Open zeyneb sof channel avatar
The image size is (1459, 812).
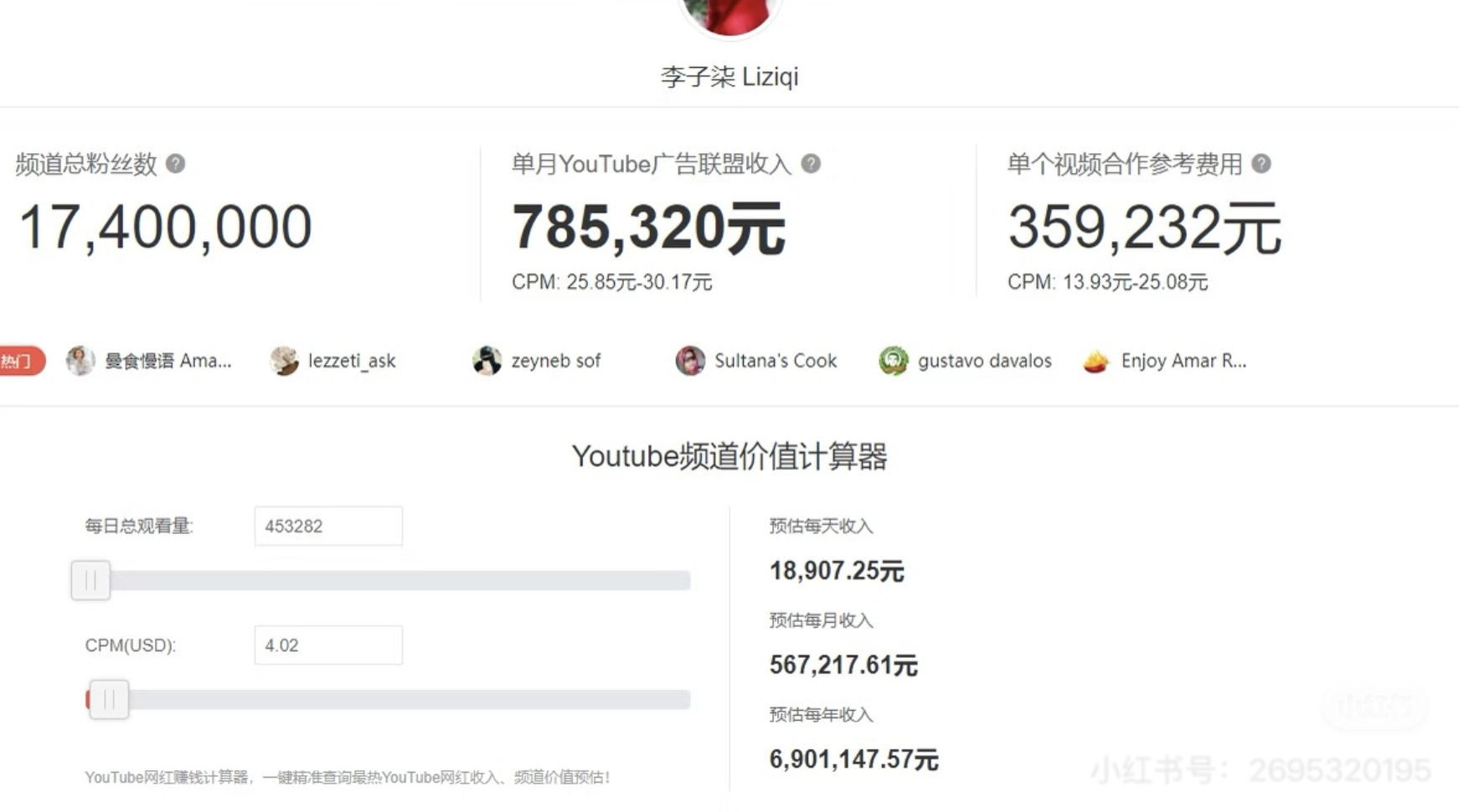(487, 361)
